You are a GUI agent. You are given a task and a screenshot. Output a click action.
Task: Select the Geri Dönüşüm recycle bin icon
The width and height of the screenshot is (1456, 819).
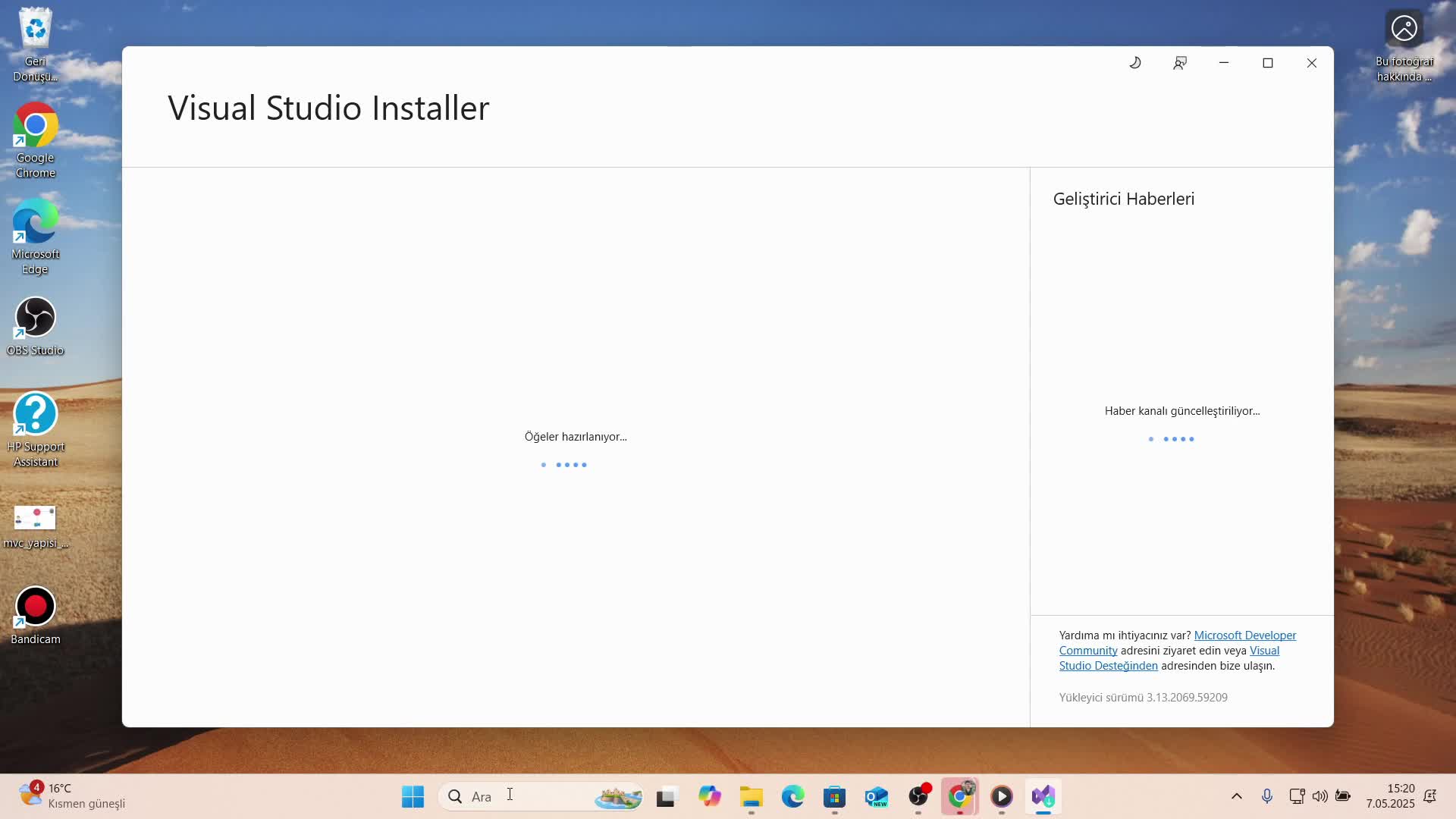pos(36,45)
